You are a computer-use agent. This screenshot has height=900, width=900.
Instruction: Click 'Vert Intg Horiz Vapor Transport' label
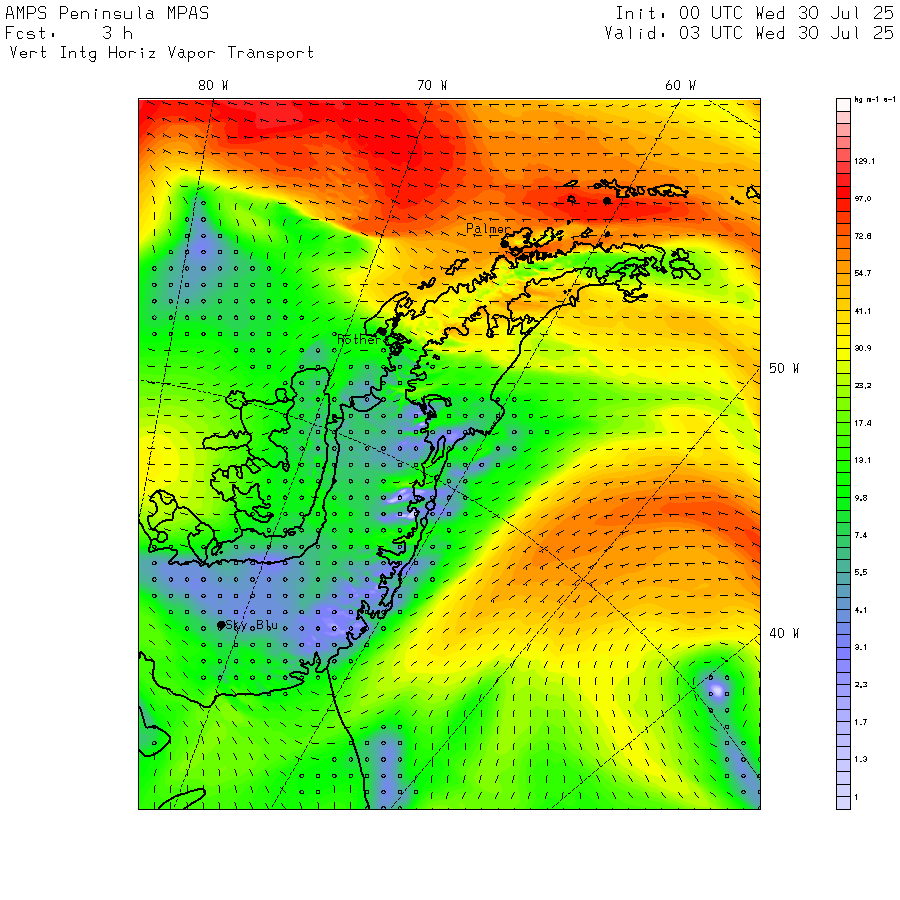162,53
